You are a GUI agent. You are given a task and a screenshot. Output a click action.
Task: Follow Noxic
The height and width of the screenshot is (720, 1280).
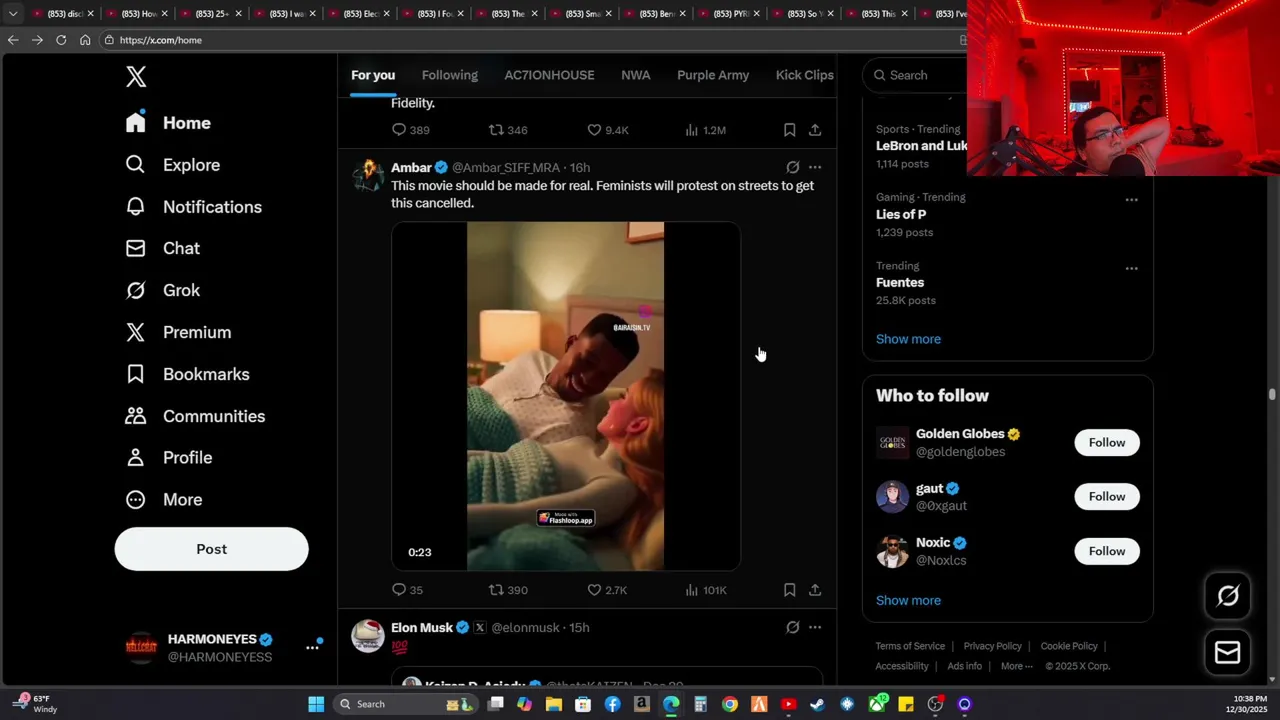pos(1107,551)
